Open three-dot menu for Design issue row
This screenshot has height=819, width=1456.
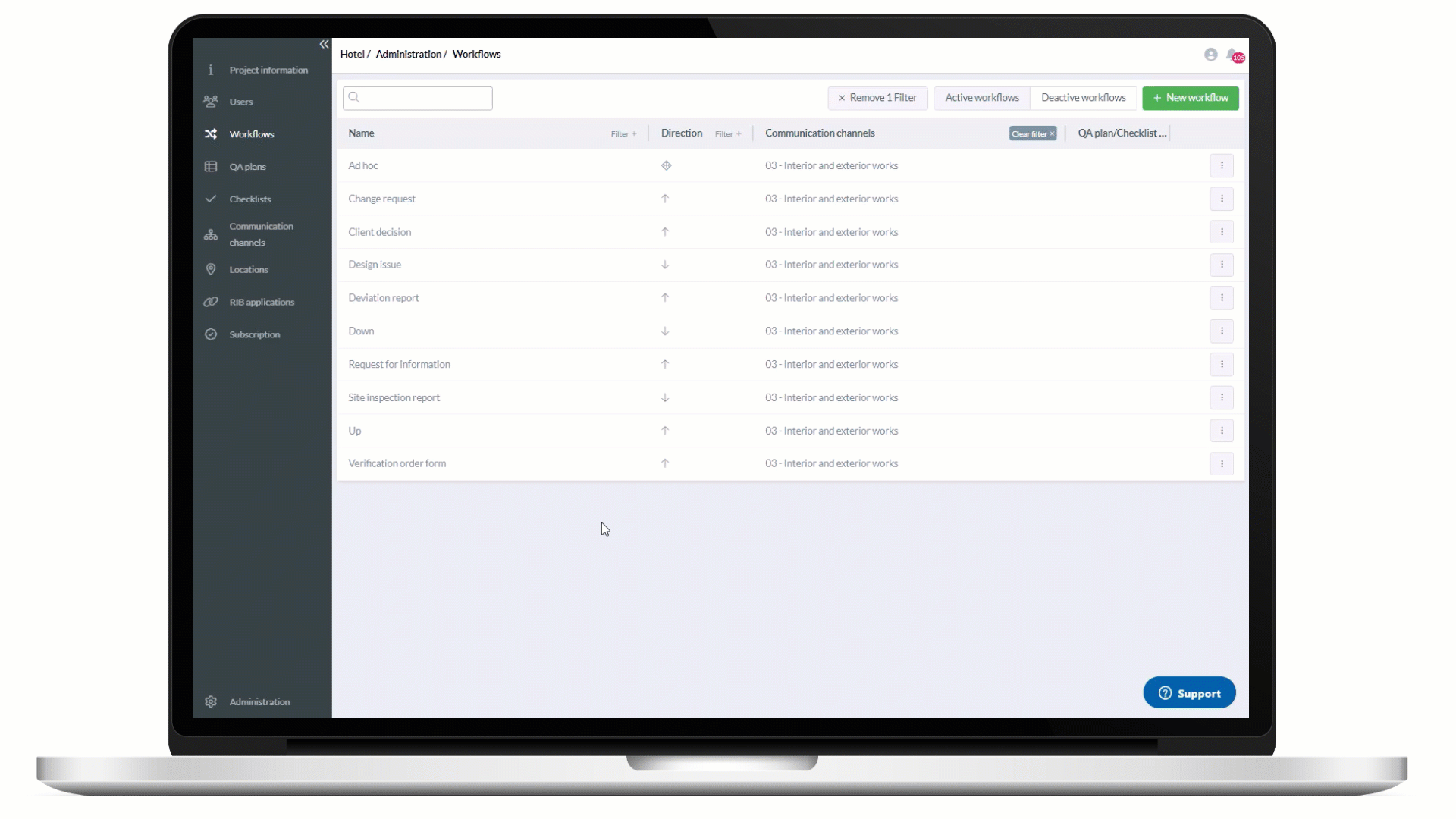pos(1222,265)
